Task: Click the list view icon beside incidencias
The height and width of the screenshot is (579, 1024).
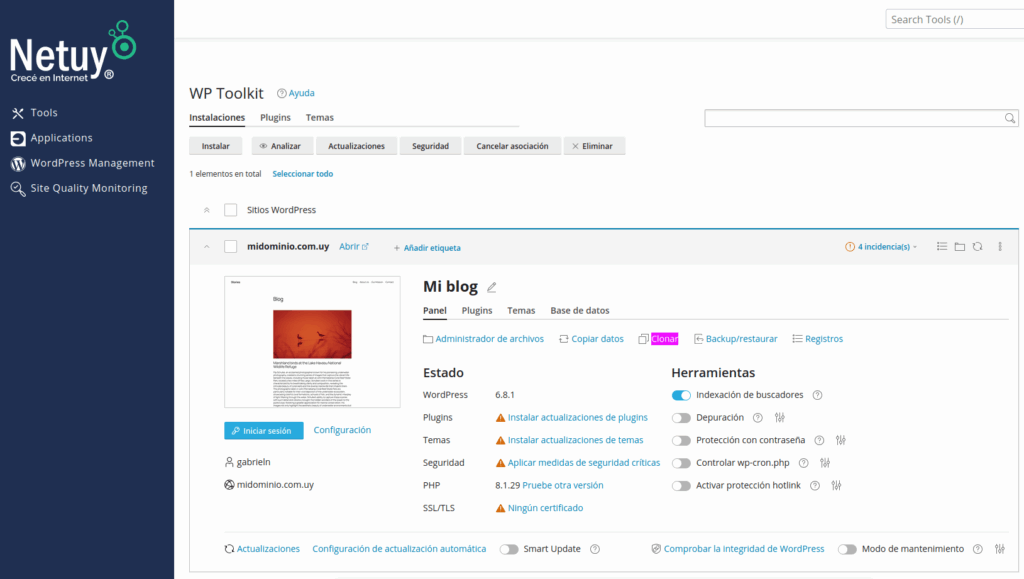Action: pyautogui.click(x=942, y=247)
